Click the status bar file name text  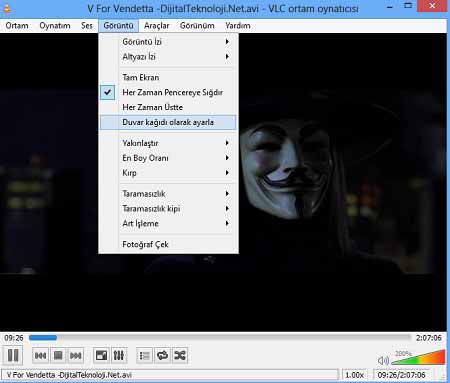pos(69,375)
